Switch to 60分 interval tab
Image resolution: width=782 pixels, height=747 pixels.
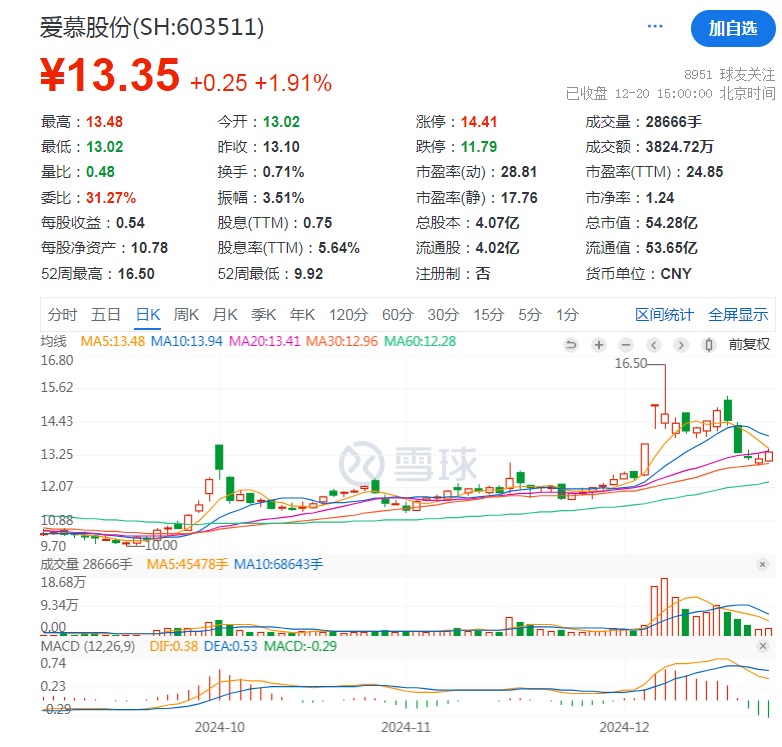pos(397,315)
